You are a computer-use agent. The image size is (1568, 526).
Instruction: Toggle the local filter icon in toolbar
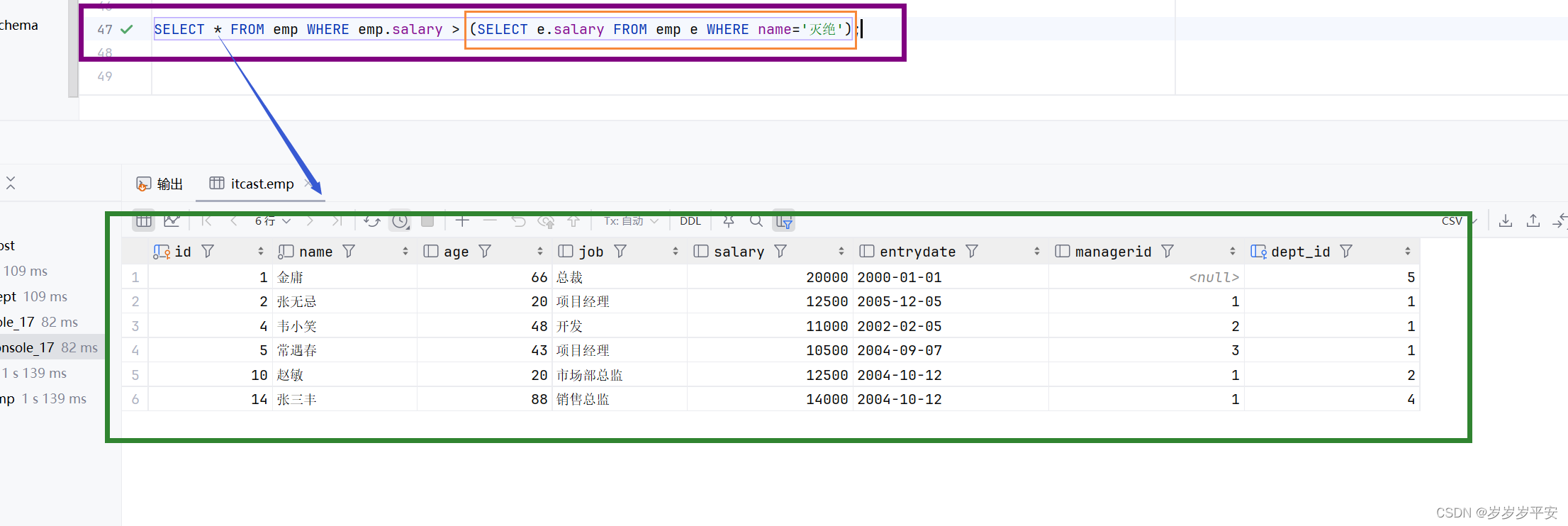pyautogui.click(x=783, y=221)
